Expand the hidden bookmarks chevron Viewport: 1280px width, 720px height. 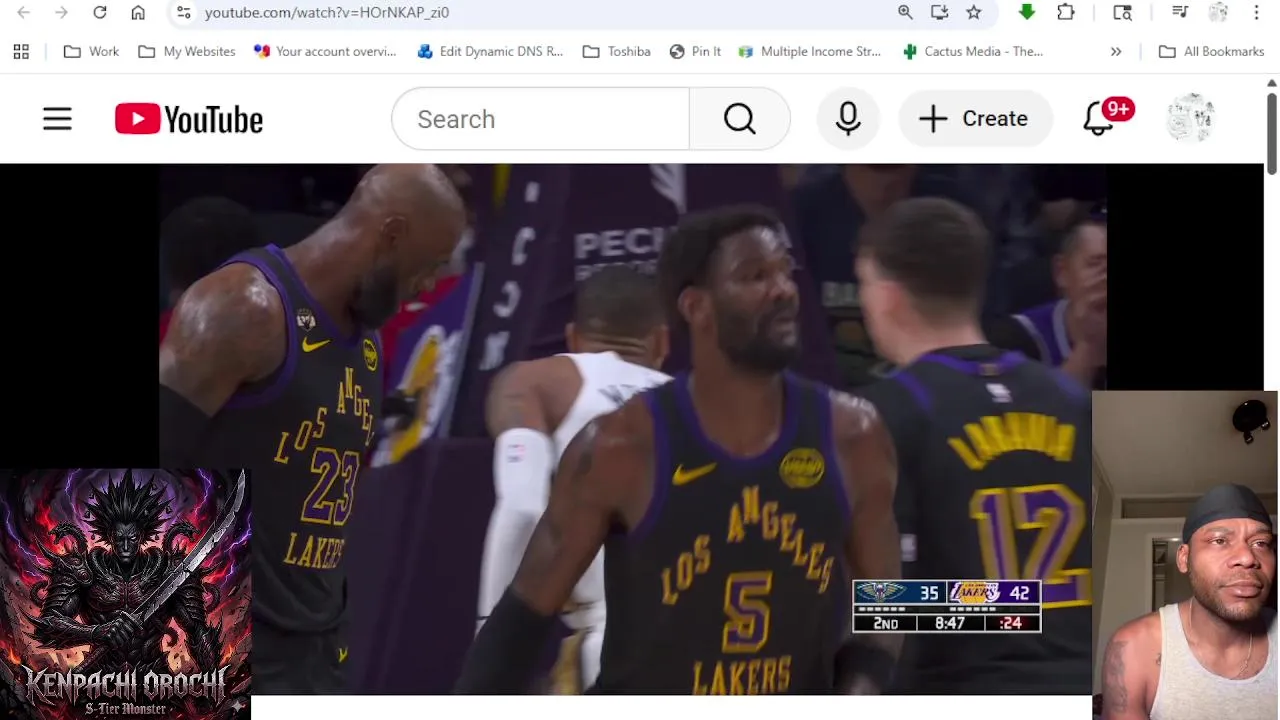(x=1116, y=52)
